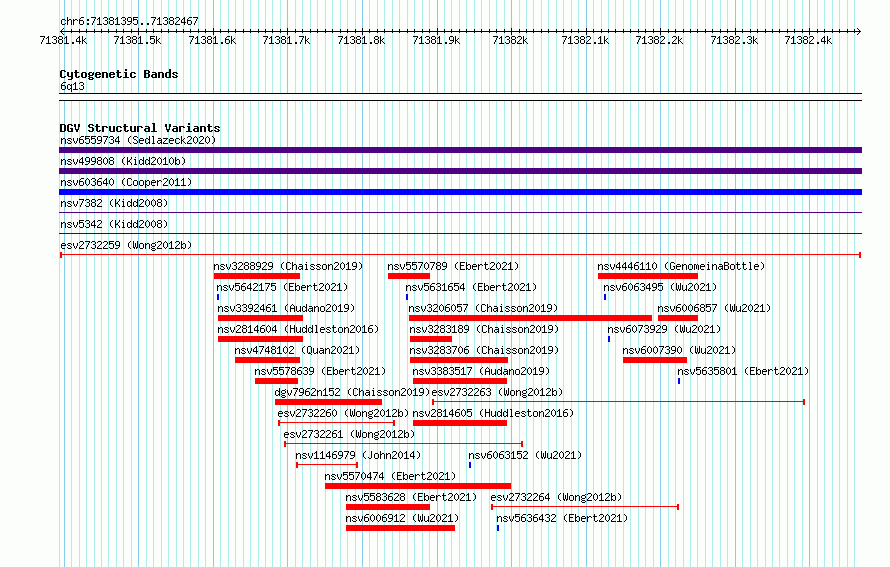This screenshot has width=890, height=567.
Task: Click the chr6:71381395..71382467 region label
Action: pyautogui.click(x=129, y=21)
